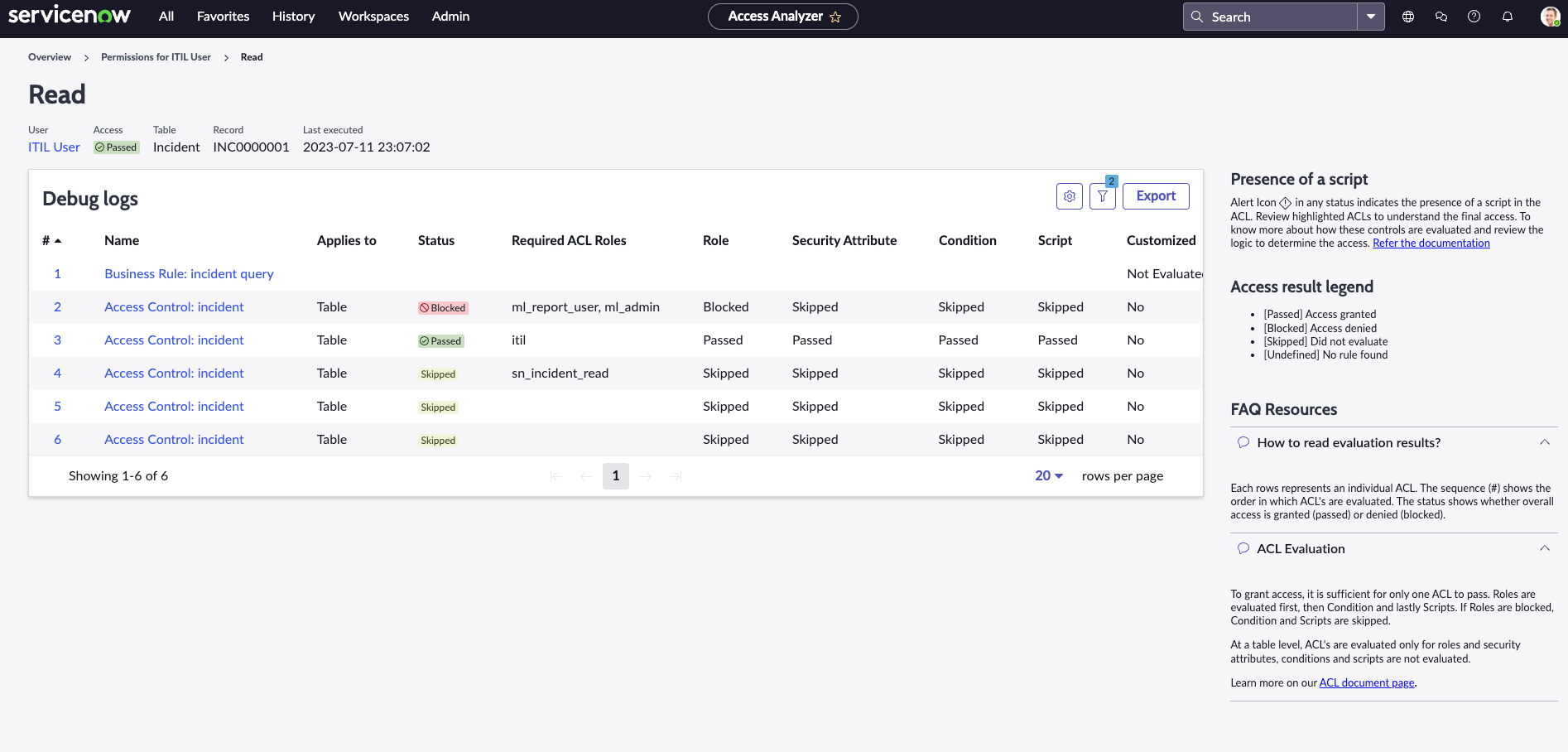1568x752 pixels.
Task: Open Refer the documentation link
Action: point(1431,243)
